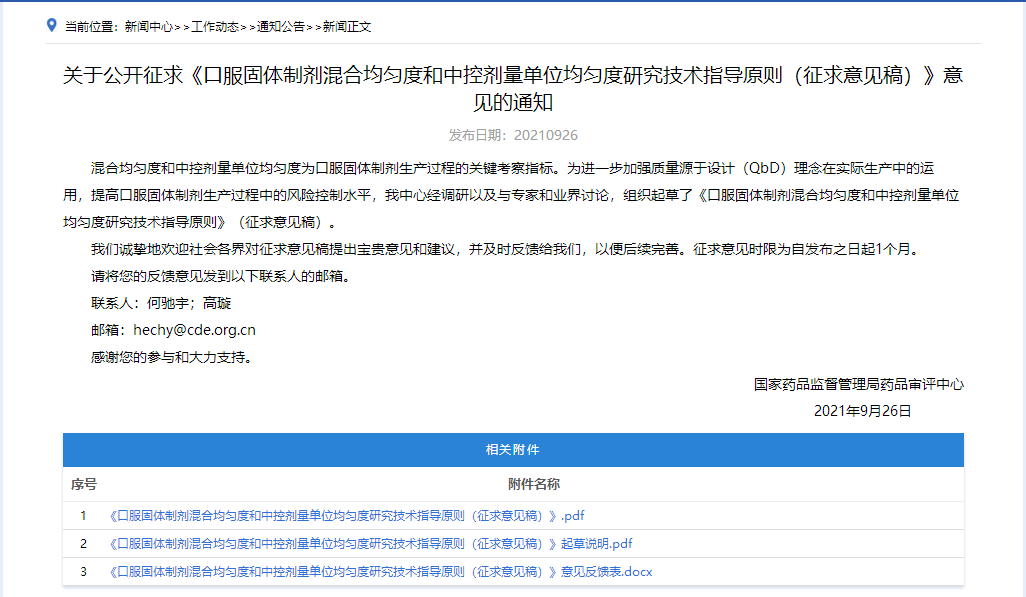Open the 意见反馈表.docx attachment
The width and height of the screenshot is (1026, 597).
pyautogui.click(x=380, y=572)
